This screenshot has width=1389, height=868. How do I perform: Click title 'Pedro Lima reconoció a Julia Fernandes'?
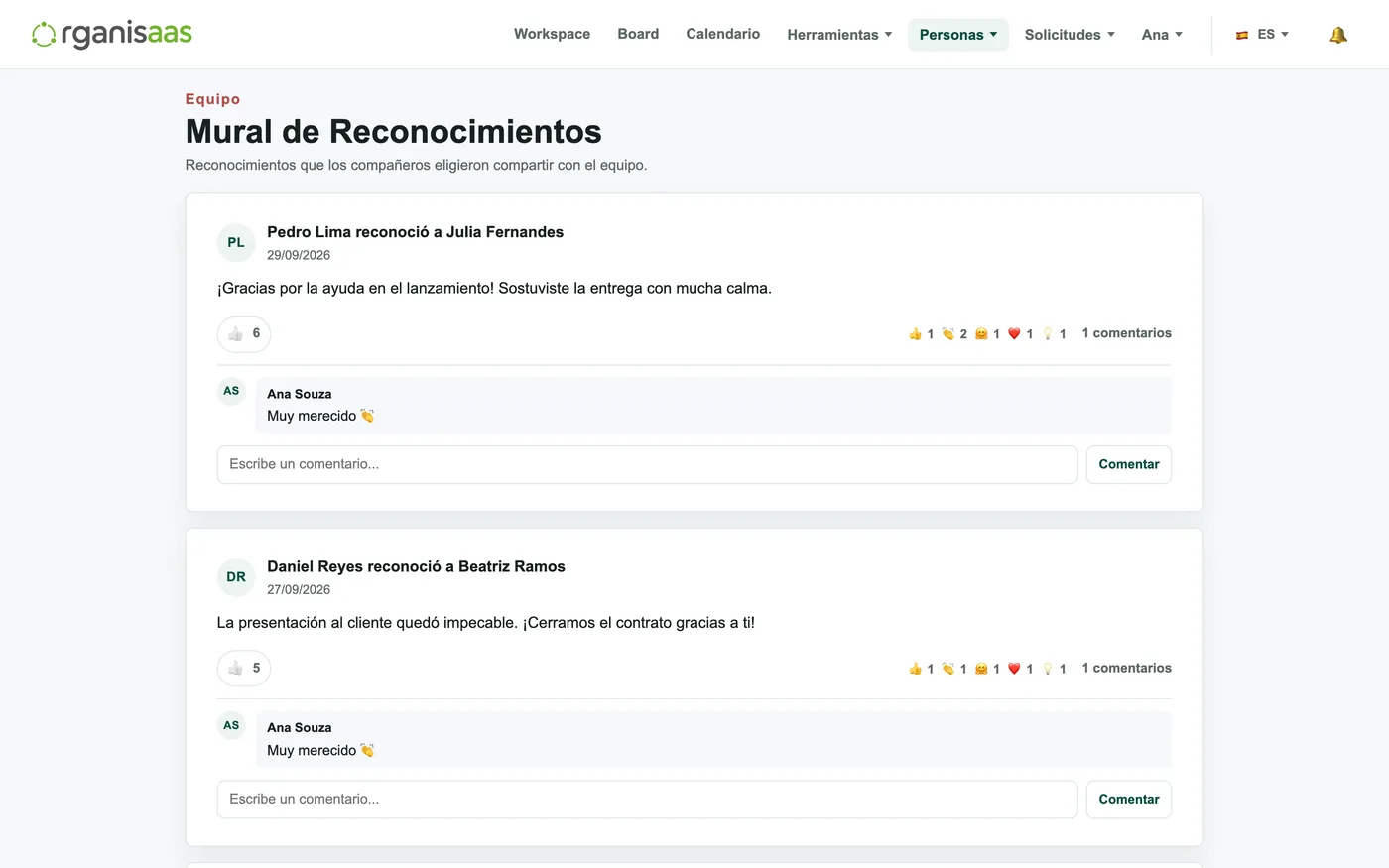(415, 232)
